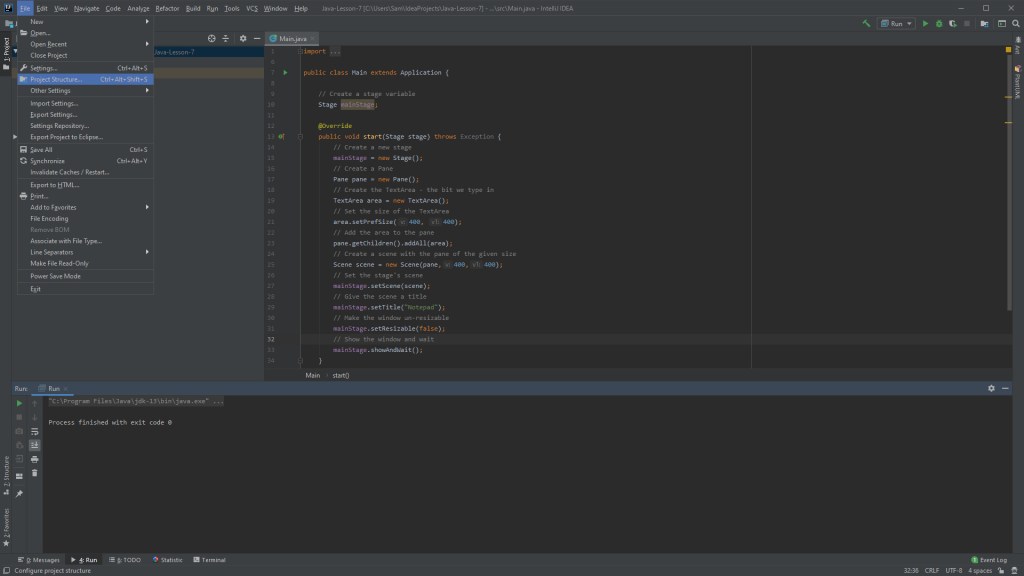This screenshot has width=1024, height=576.
Task: Toggle scroll to end in Run console
Action: pos(34,445)
